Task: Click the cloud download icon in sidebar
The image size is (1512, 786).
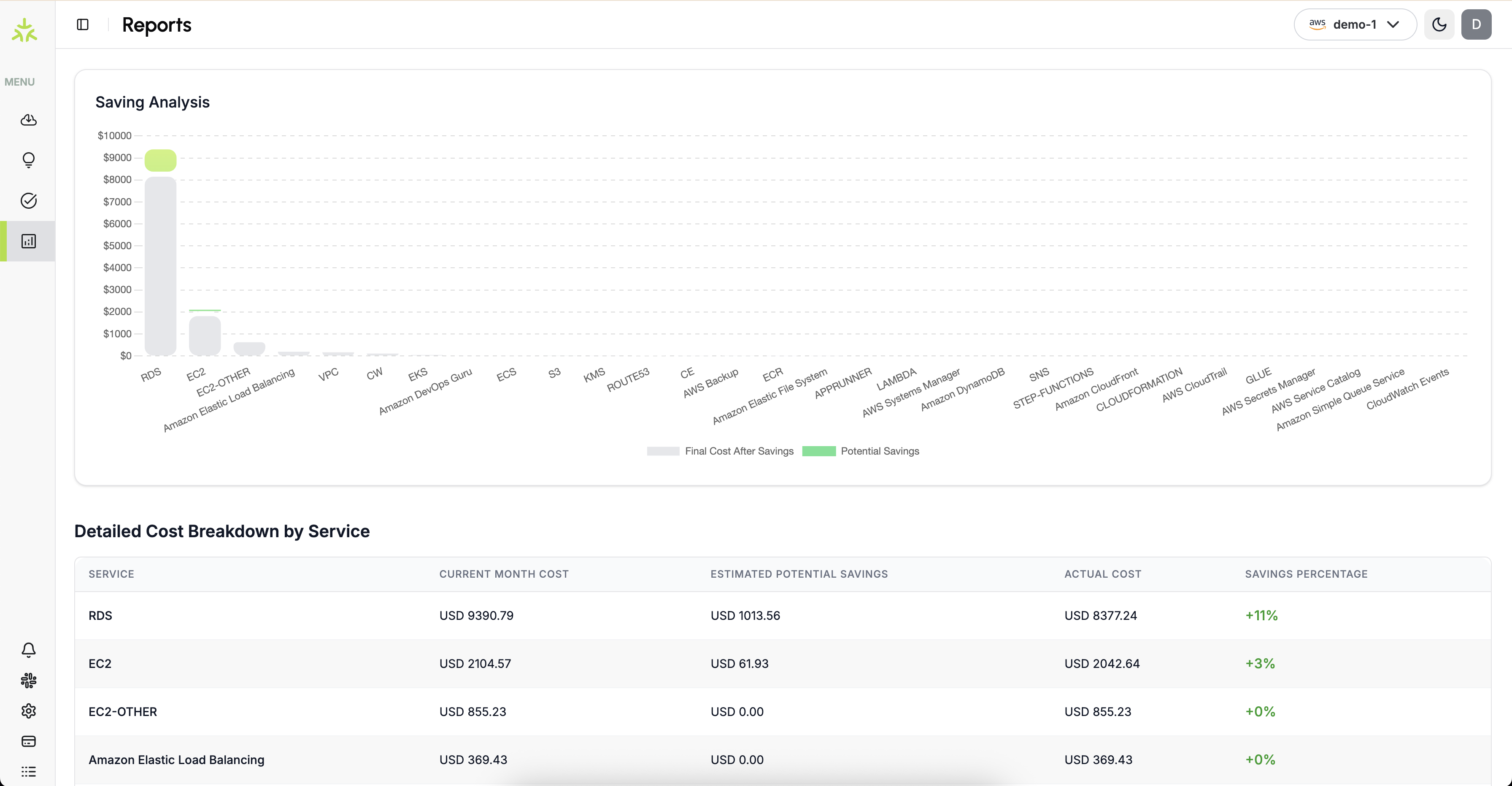Action: (x=28, y=120)
